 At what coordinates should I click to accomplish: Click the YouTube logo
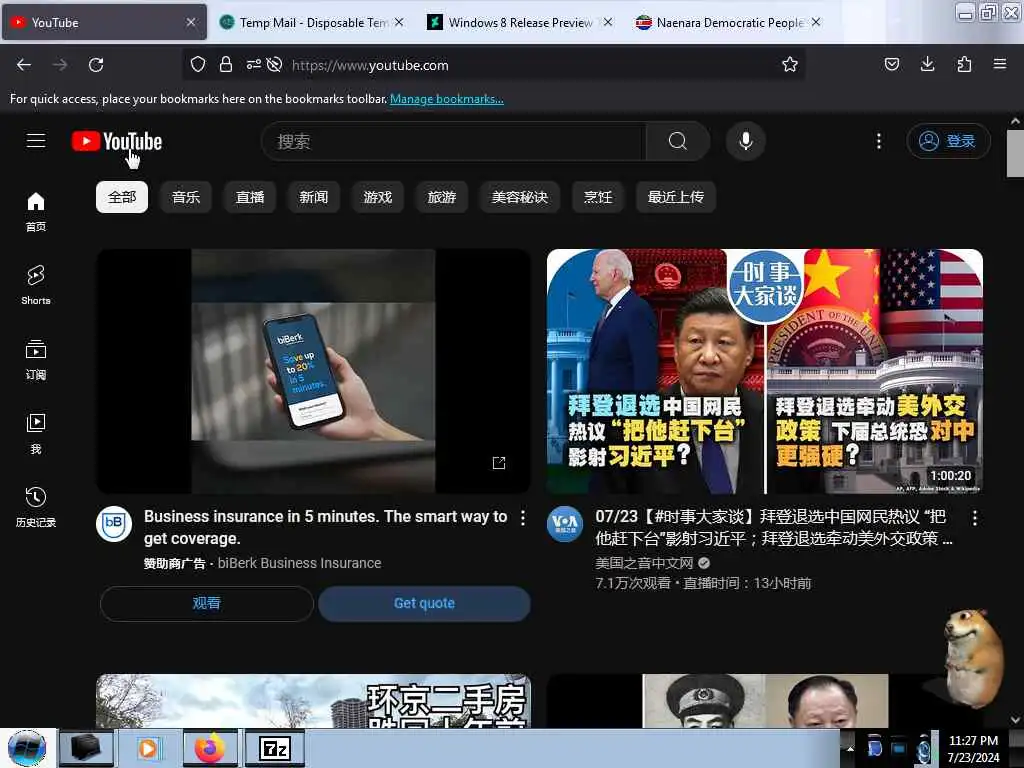pos(117,141)
